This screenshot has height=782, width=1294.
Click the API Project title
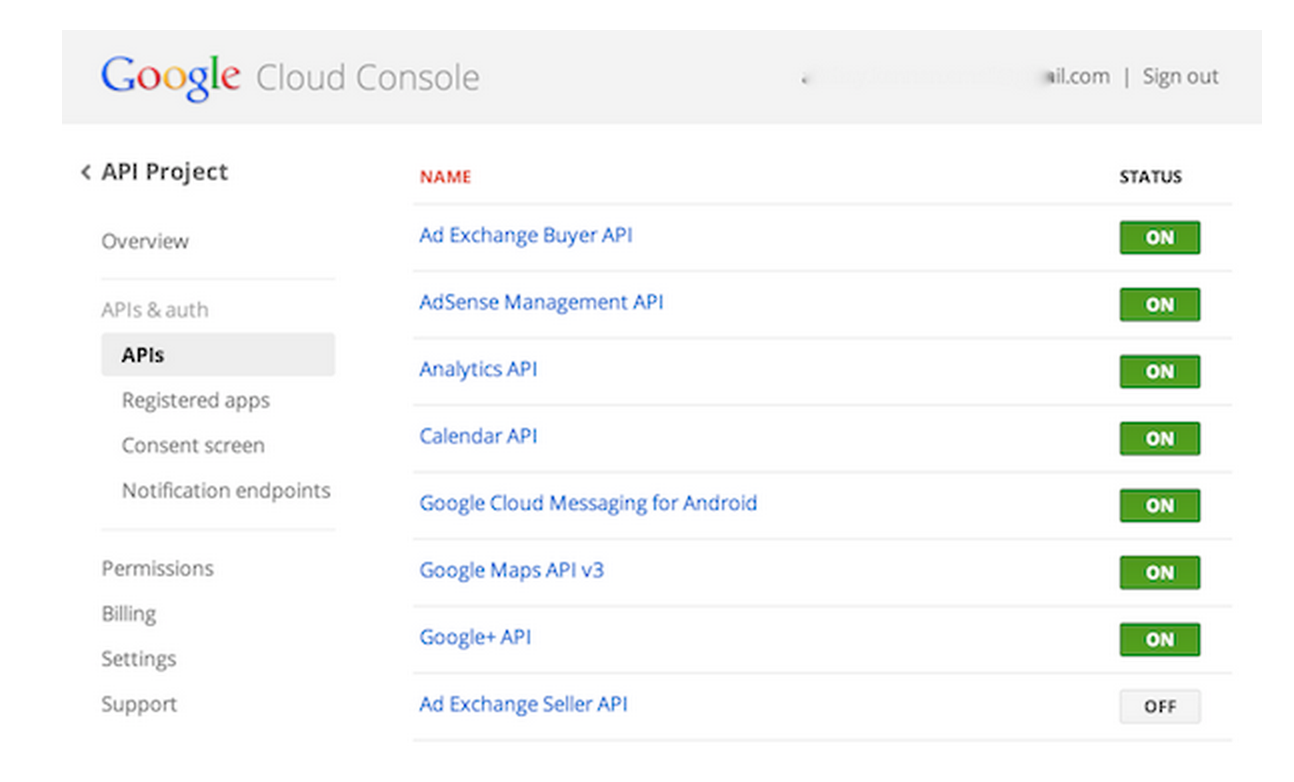(165, 172)
